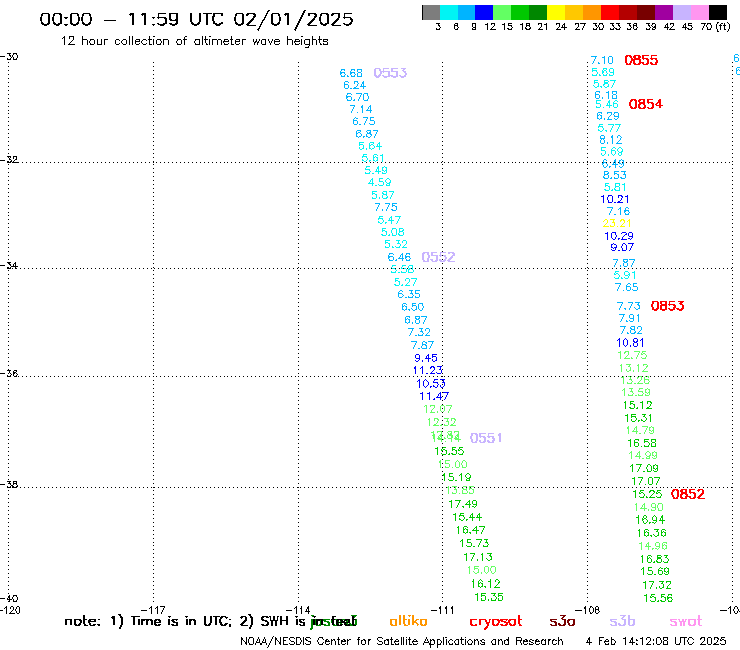Click the -117 longitude axis label
740x650 pixels.
click(x=153, y=610)
